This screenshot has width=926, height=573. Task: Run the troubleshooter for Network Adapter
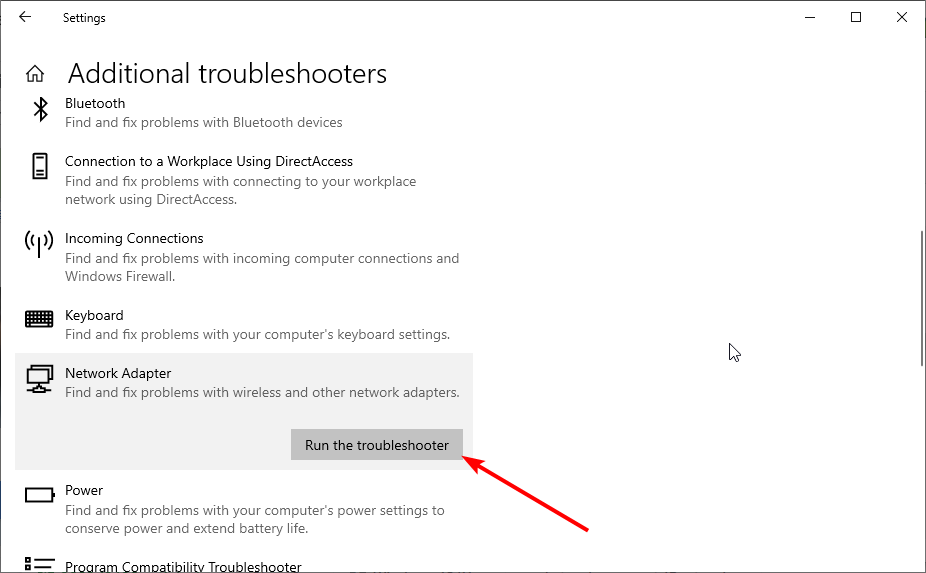[x=377, y=445]
